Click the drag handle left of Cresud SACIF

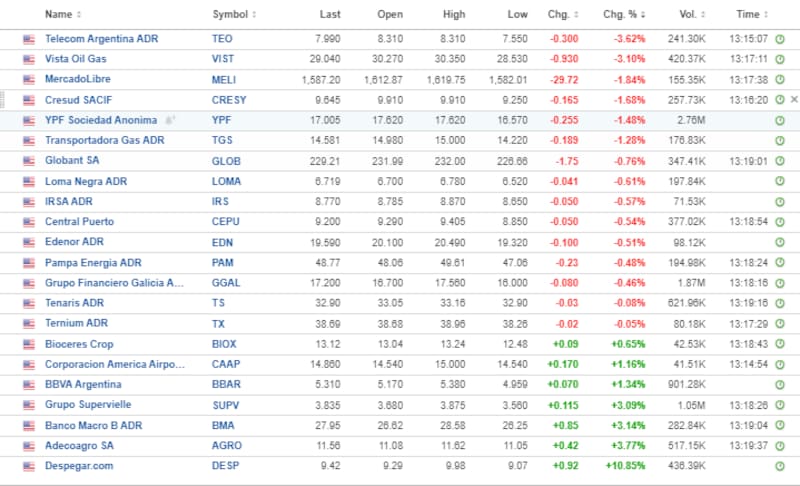click(4, 100)
